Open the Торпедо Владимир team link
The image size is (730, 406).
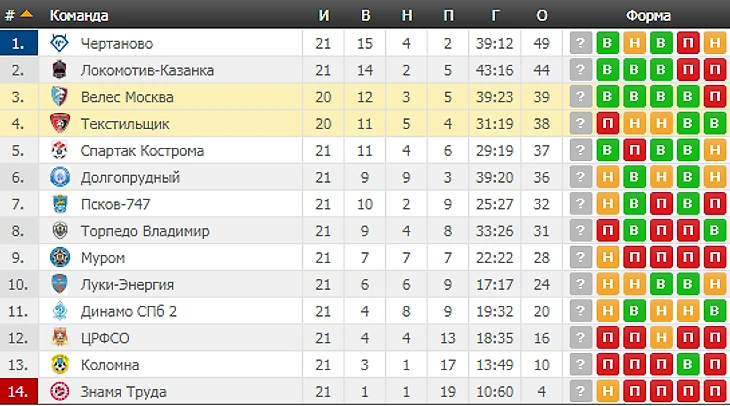tap(145, 231)
